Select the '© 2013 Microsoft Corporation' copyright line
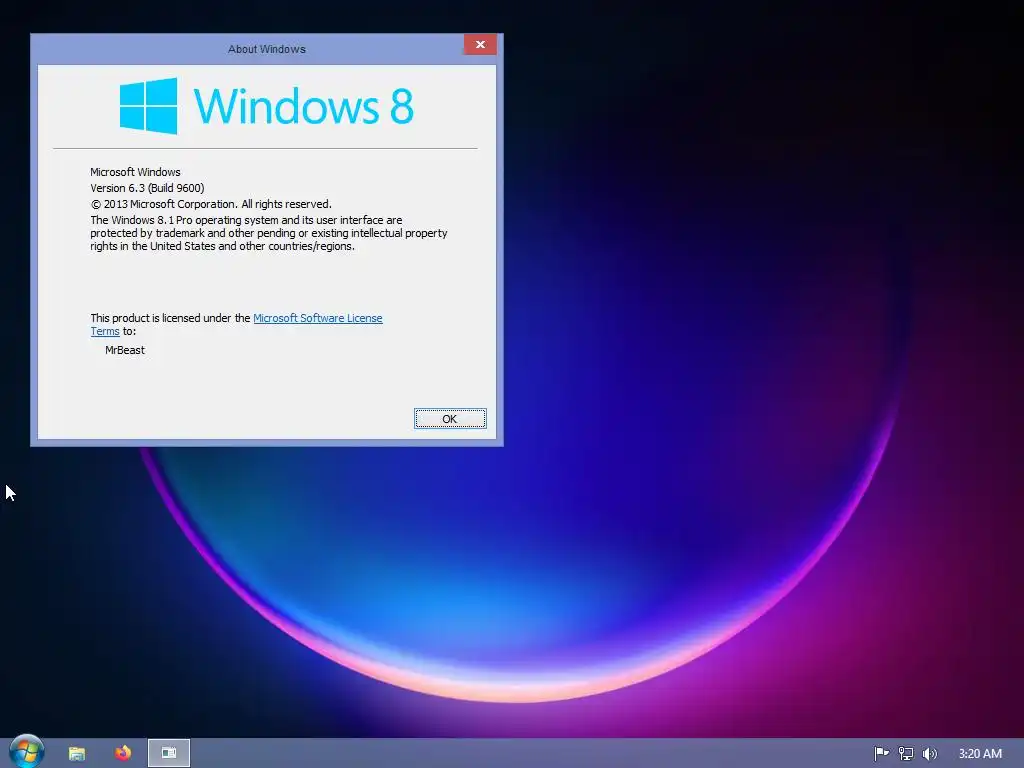Screen dimensions: 1024x768 pyautogui.click(x=211, y=204)
